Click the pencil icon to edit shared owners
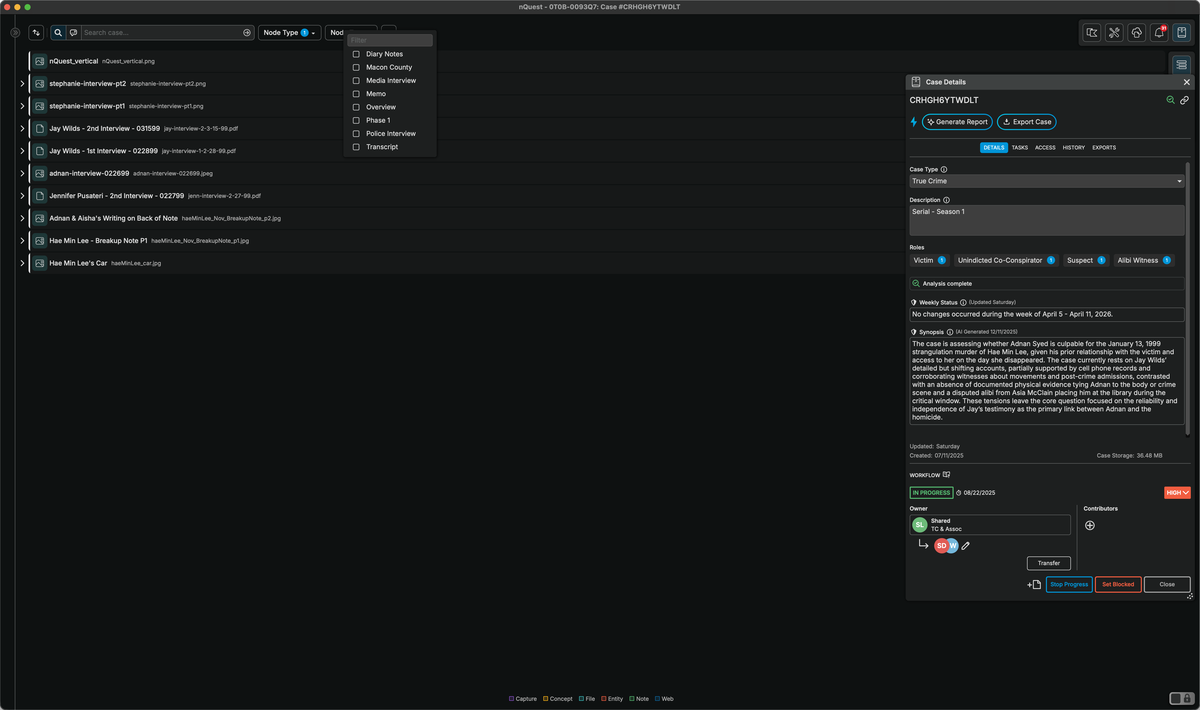The height and width of the screenshot is (710, 1200). coord(965,545)
